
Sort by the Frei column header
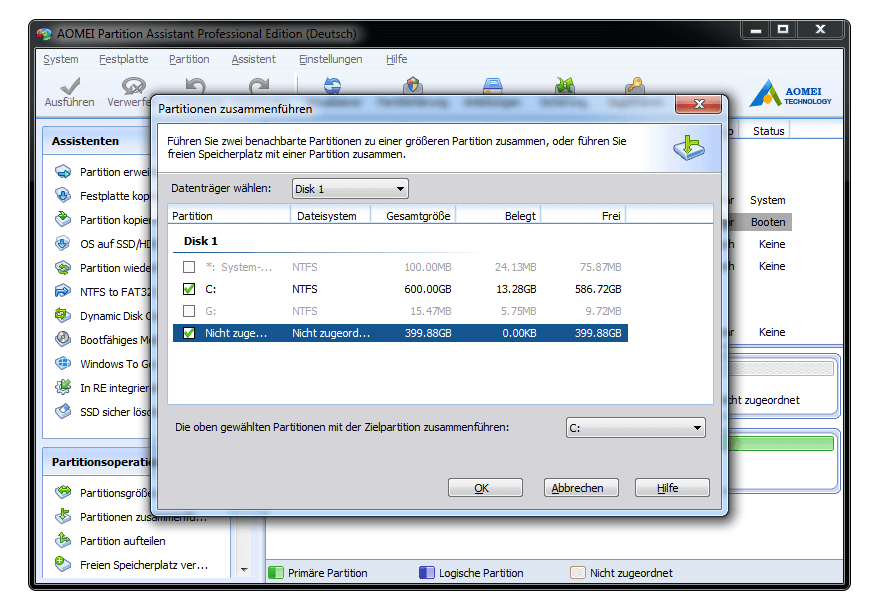[x=583, y=216]
